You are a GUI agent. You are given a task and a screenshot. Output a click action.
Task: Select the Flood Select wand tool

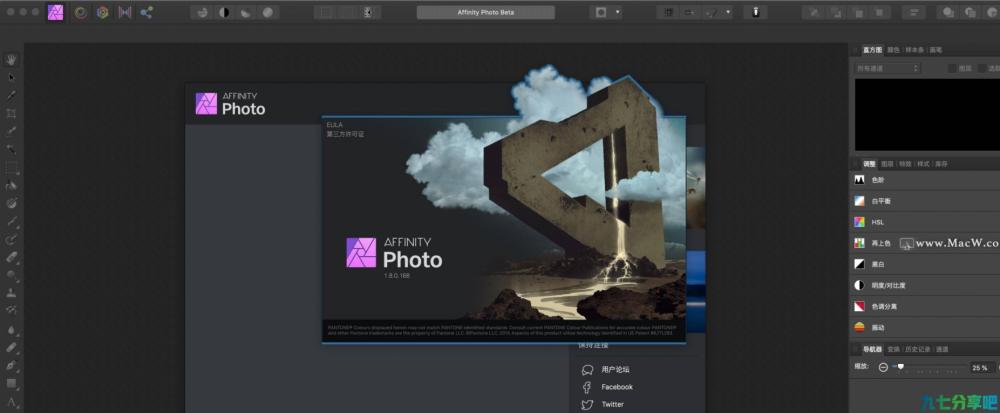[x=11, y=149]
